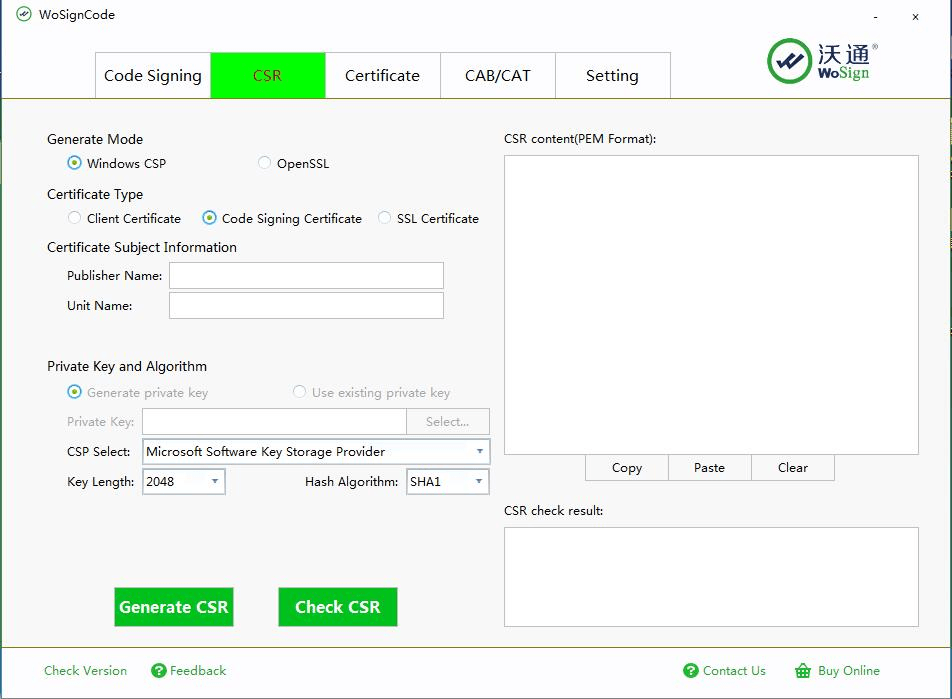This screenshot has height=699, width=952.
Task: Select the Windows CSP generate mode
Action: 74,163
